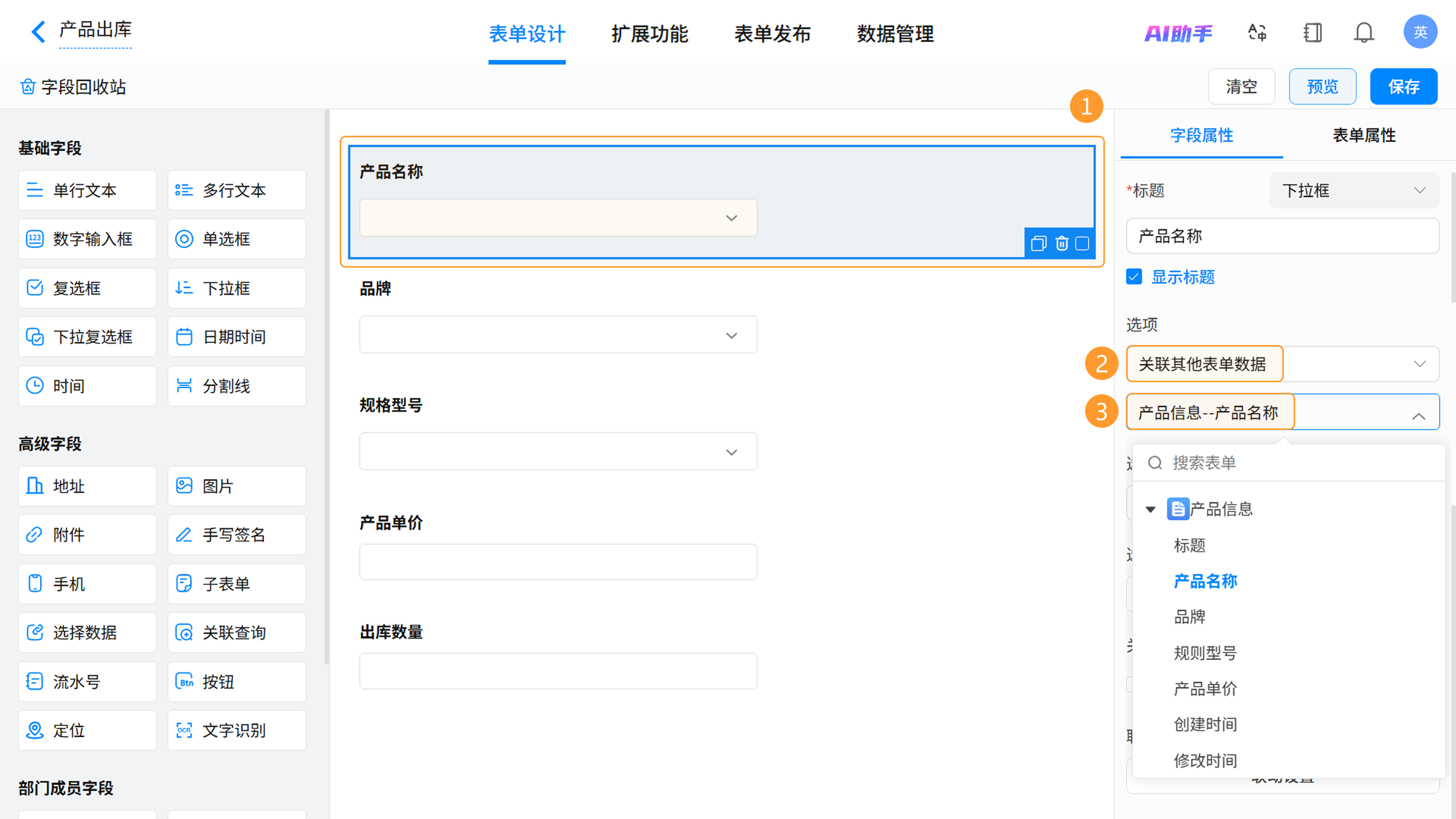Click the copy icon on 产品名称 field
1456x819 pixels.
click(x=1038, y=243)
